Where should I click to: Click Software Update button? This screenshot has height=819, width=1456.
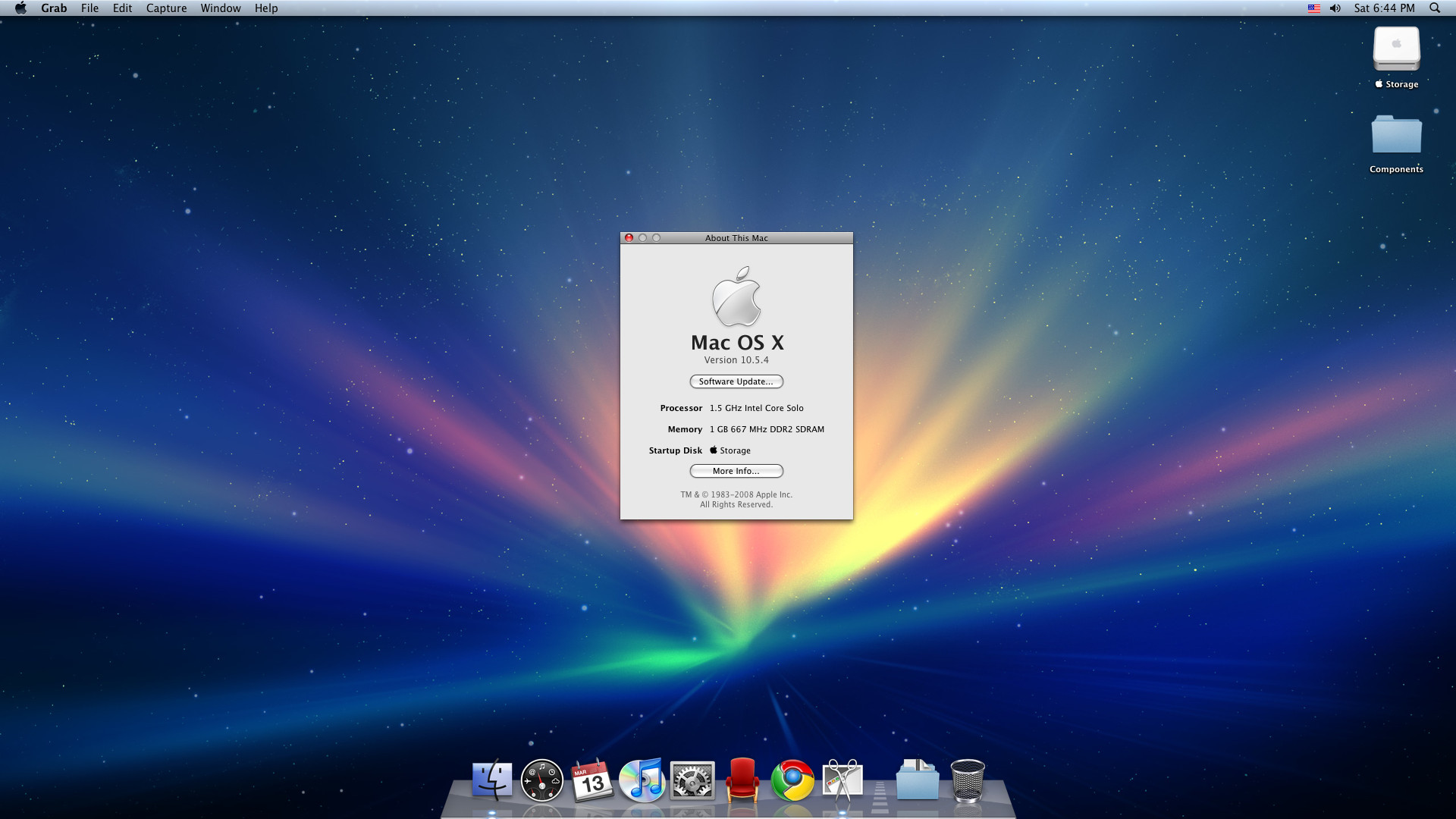(x=736, y=381)
